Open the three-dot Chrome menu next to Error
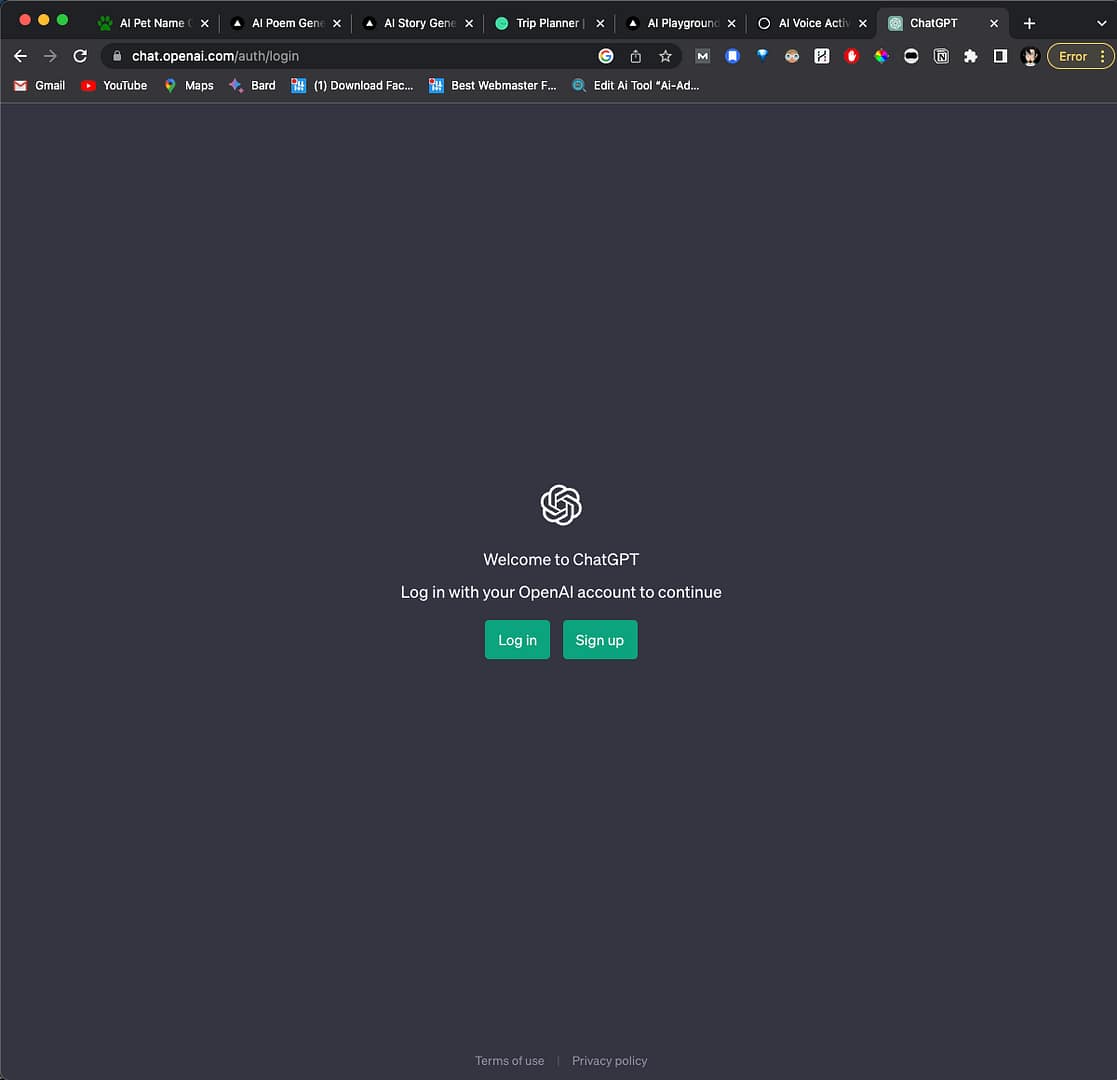Viewport: 1117px width, 1080px height. click(x=1102, y=57)
